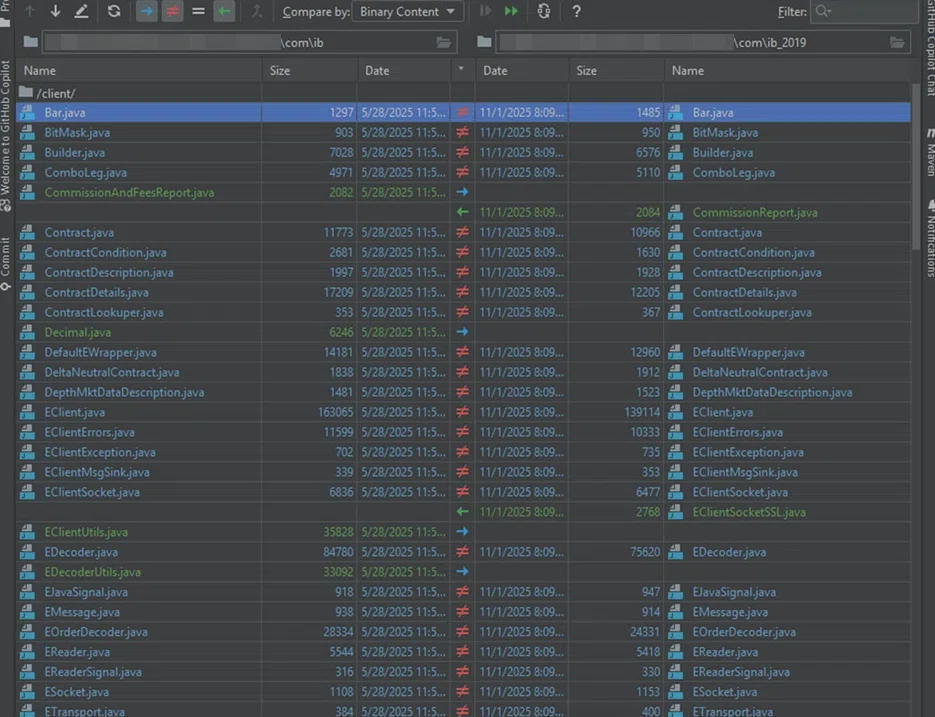Click not-equal icon in EClient.java row
This screenshot has width=935, height=717.
coord(462,412)
